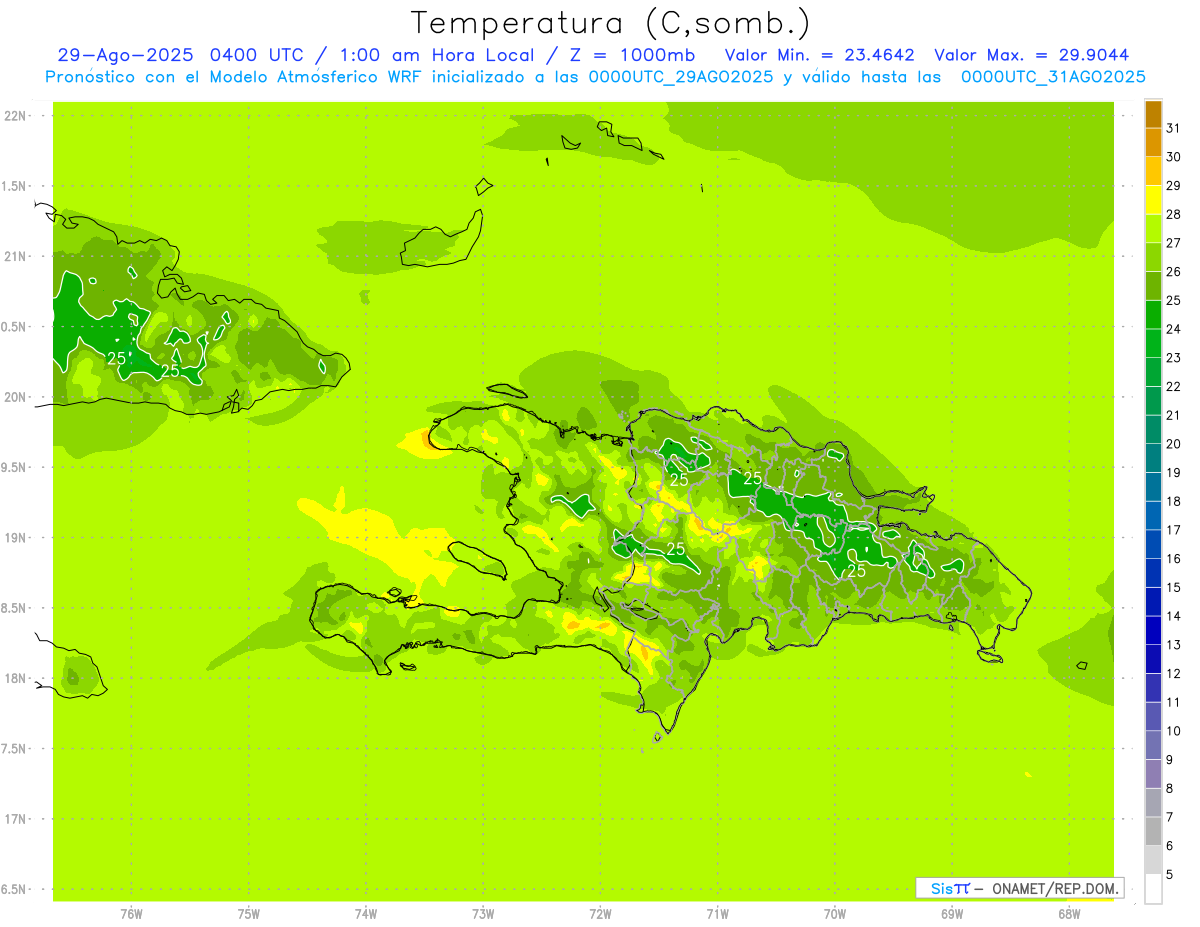Click the "74W" longitude label

coord(366,913)
